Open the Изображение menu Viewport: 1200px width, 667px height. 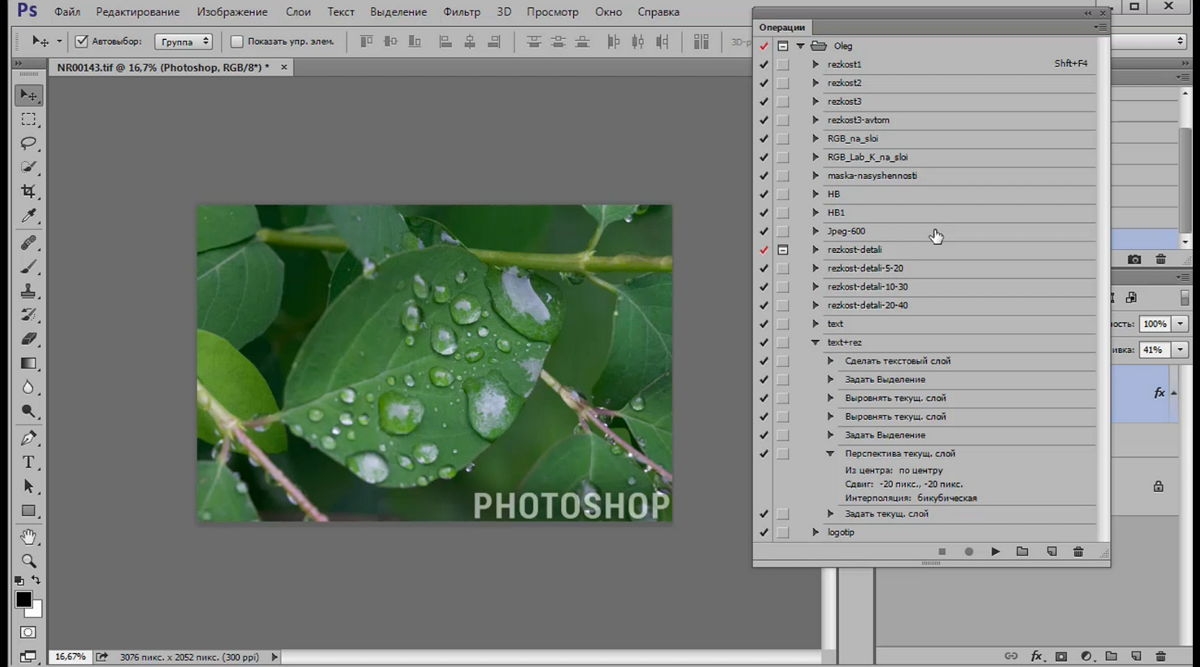click(x=232, y=12)
